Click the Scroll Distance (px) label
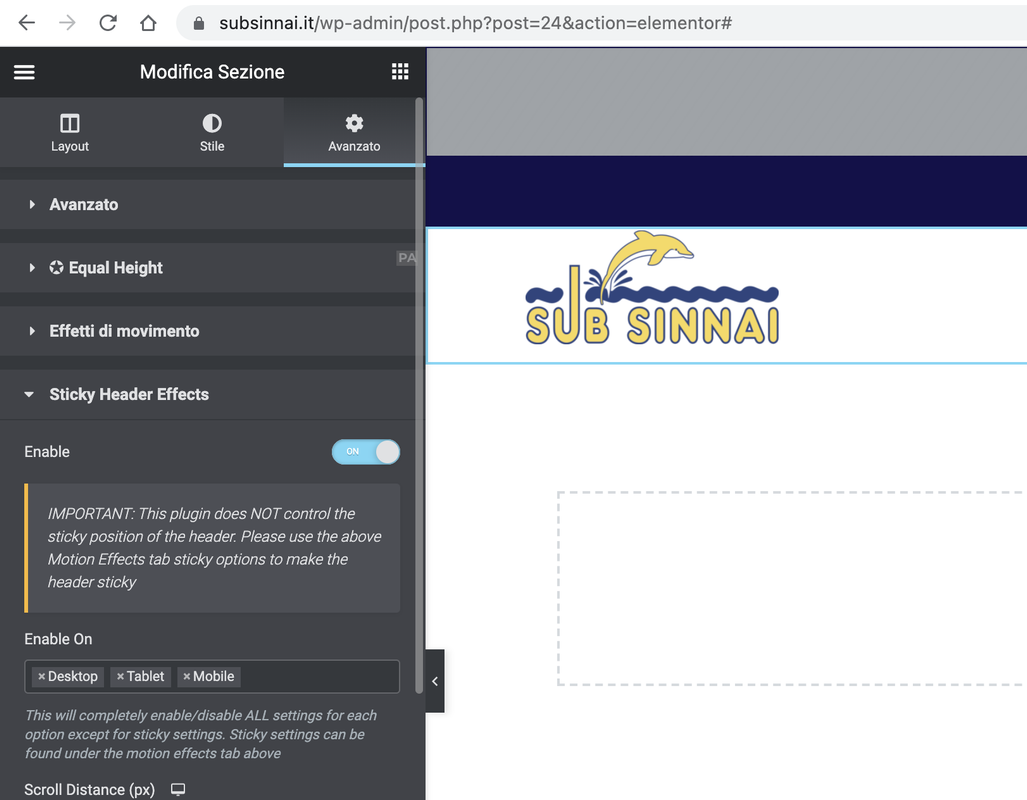1027x800 pixels. click(x=90, y=790)
